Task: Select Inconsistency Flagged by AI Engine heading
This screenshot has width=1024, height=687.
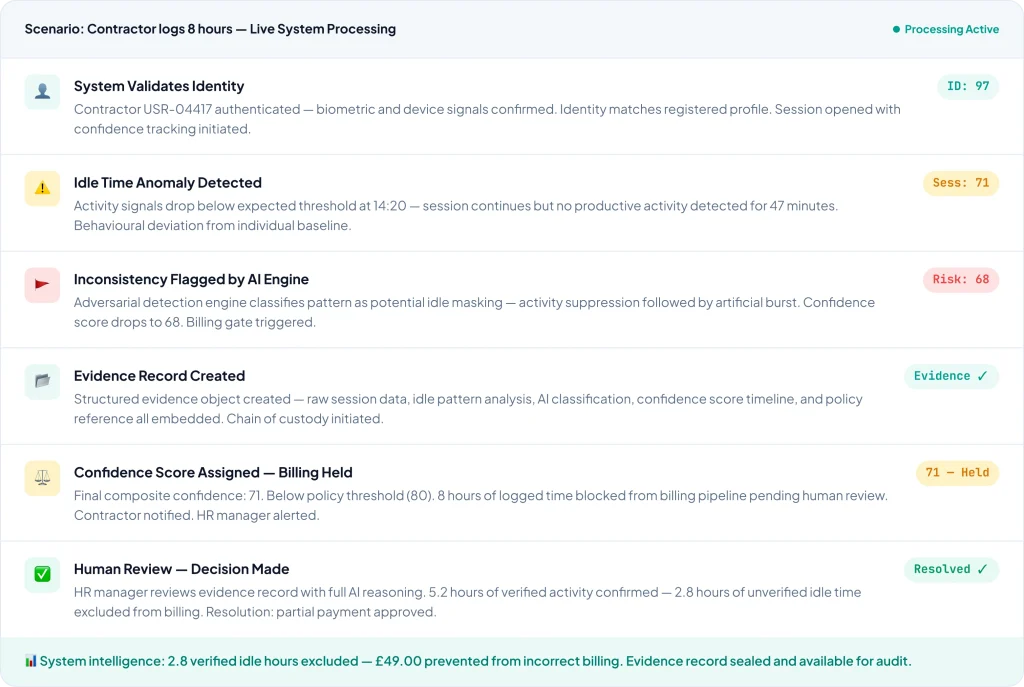Action: pos(191,279)
